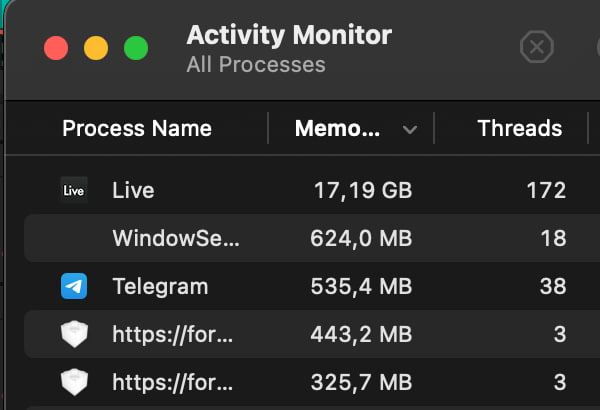The height and width of the screenshot is (410, 600).
Task: Select the https://for... process using 325,7 MB
Action: 173,381
